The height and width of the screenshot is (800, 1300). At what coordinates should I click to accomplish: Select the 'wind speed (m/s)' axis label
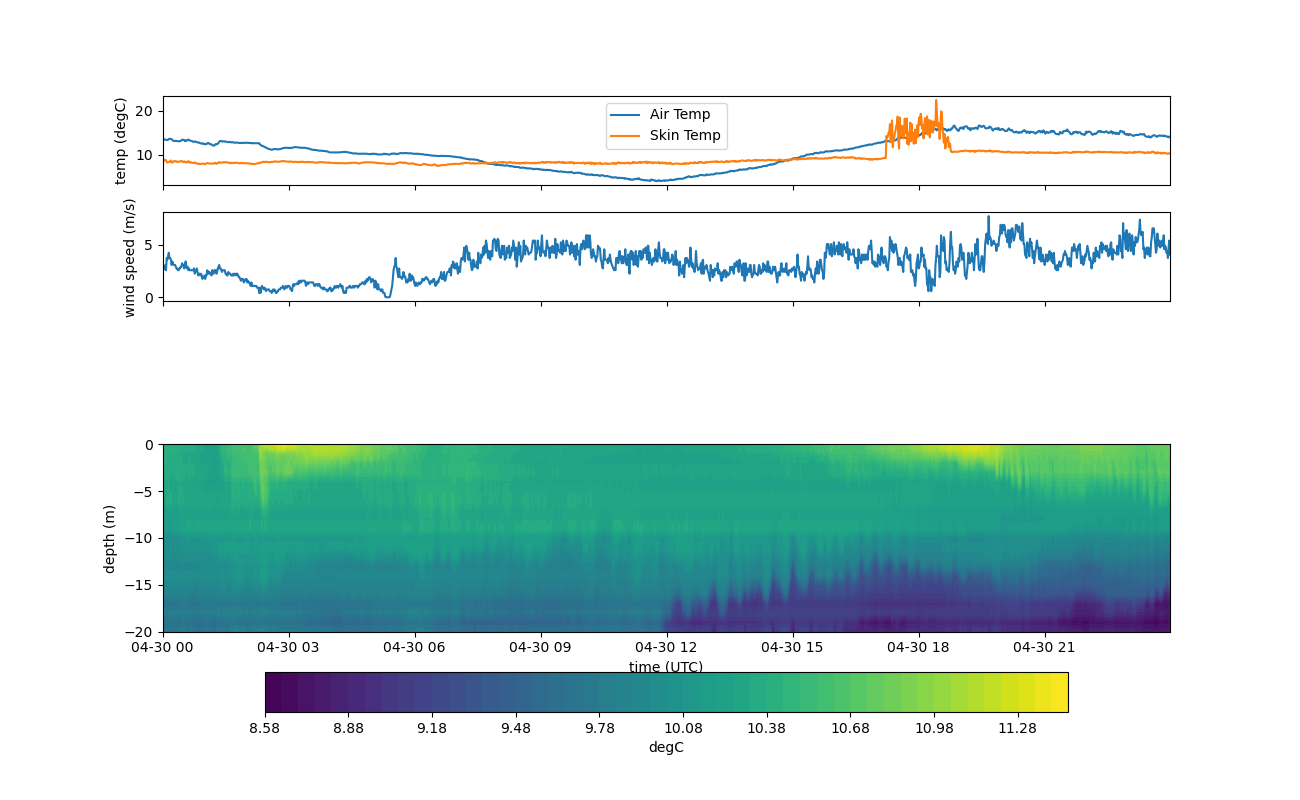[x=129, y=257]
